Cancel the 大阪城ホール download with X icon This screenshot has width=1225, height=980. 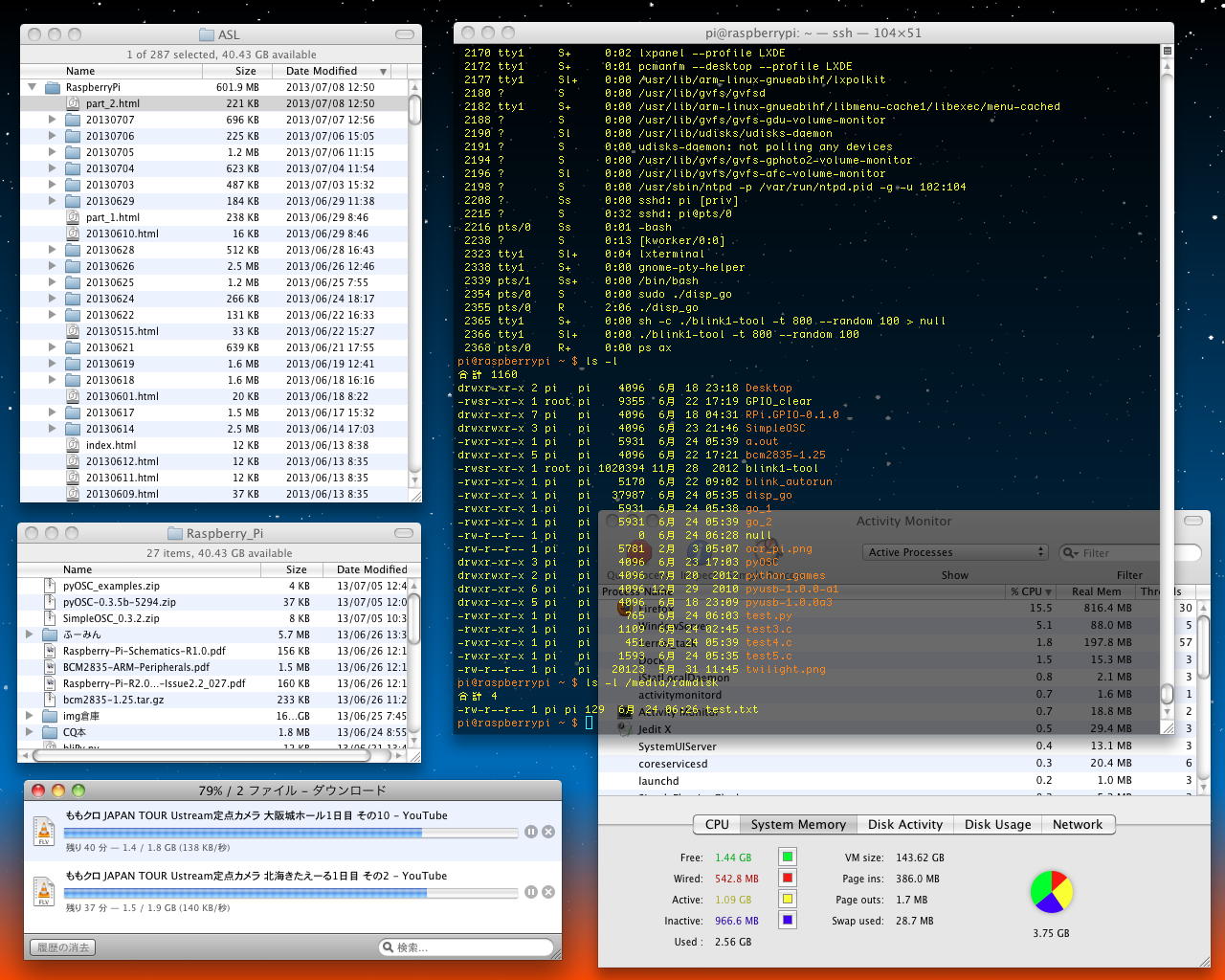(x=548, y=832)
